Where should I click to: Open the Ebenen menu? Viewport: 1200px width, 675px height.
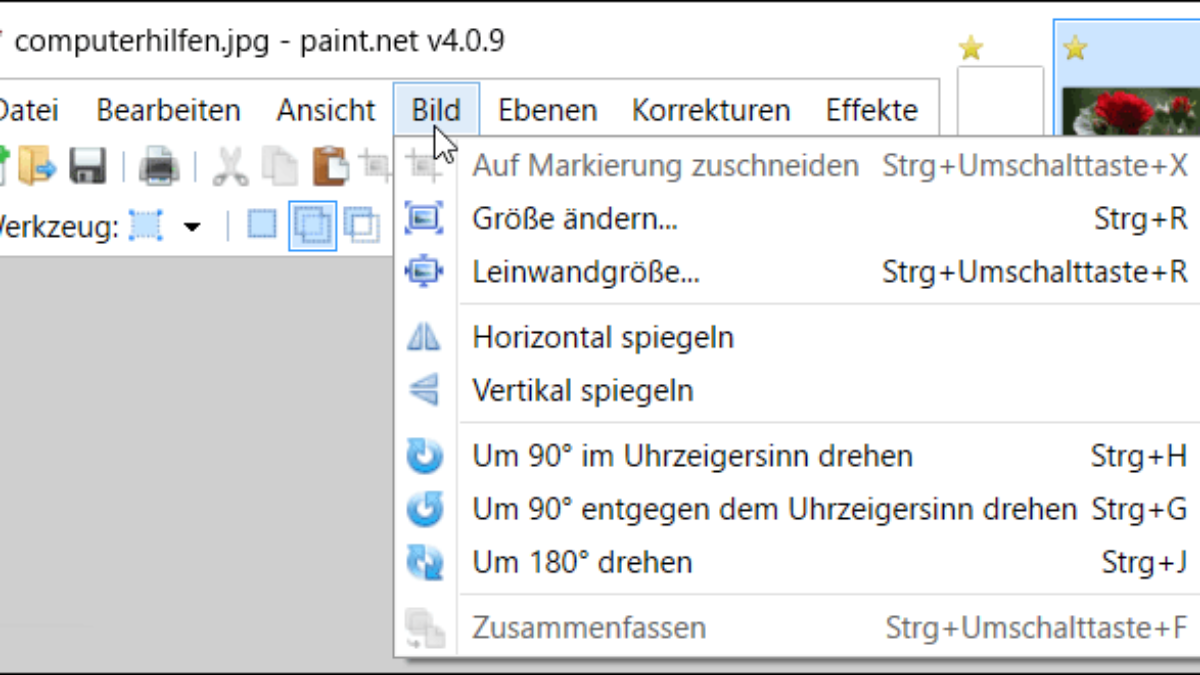(x=547, y=110)
